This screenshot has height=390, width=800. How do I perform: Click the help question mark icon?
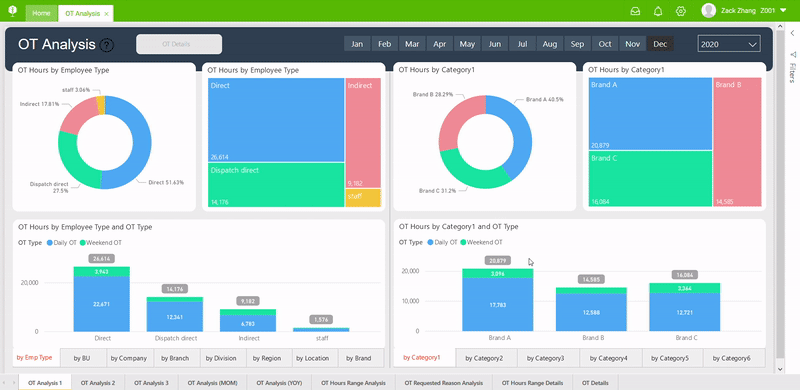click(x=107, y=45)
